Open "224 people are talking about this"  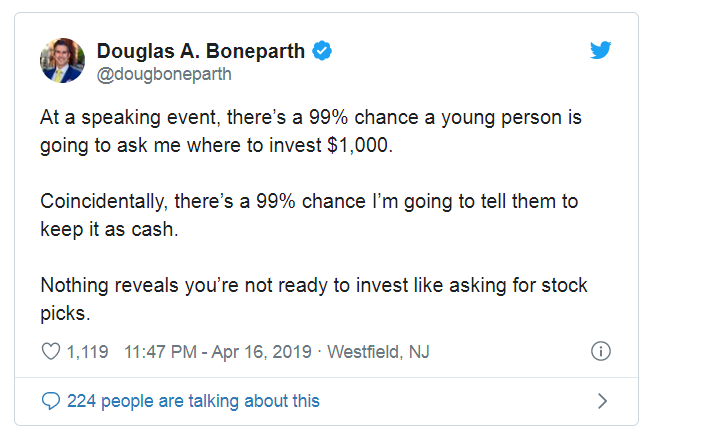coord(193,401)
